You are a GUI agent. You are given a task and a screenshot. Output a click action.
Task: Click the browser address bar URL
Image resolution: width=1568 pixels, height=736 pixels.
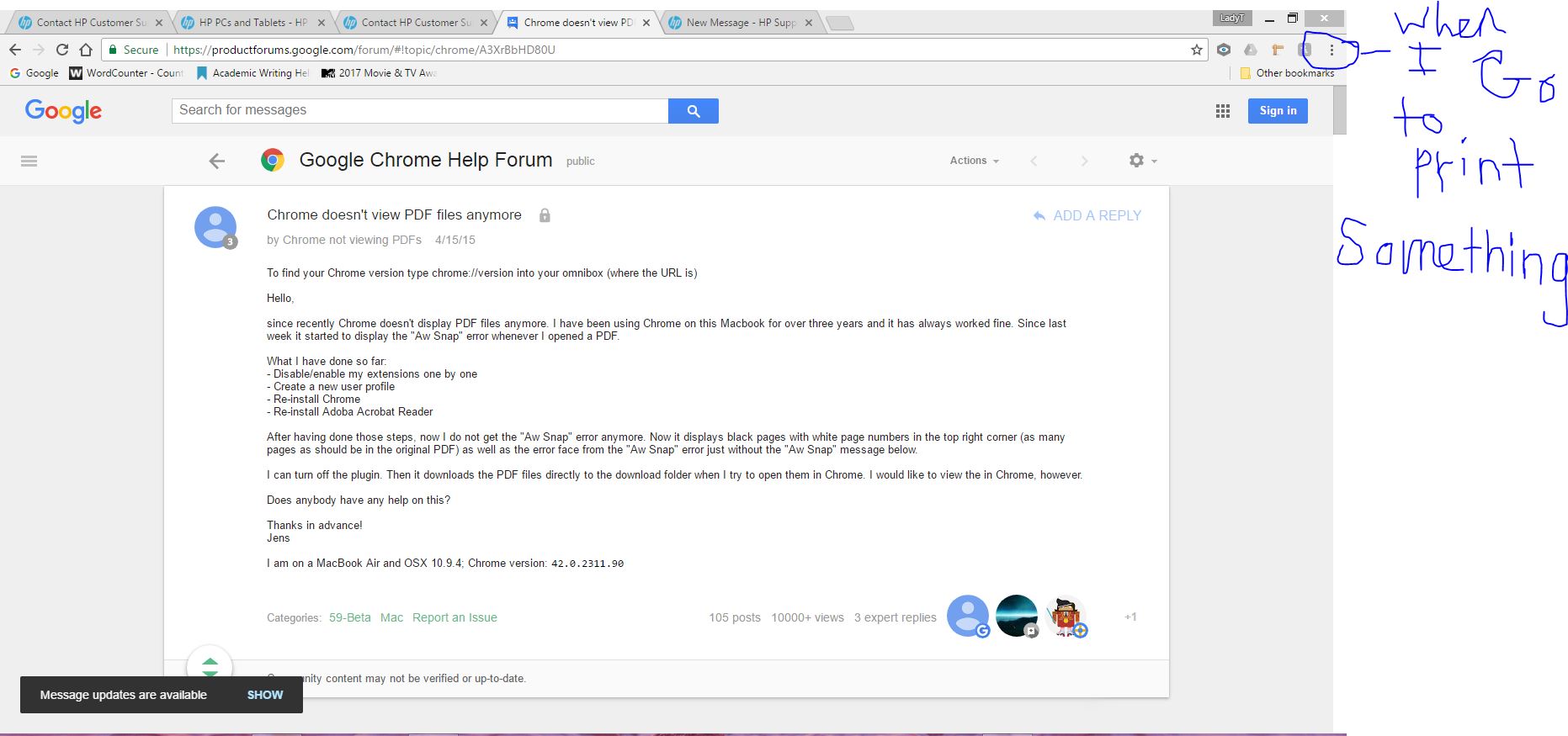[364, 50]
